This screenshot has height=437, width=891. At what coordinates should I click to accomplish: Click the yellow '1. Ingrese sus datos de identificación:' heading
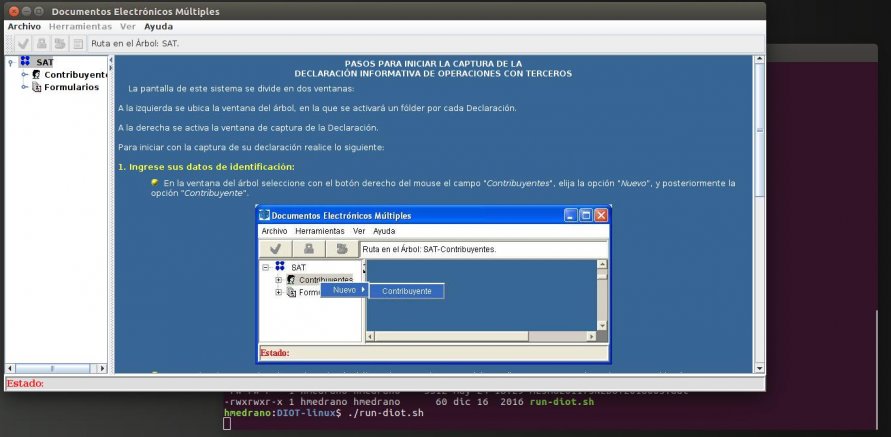[206, 167]
